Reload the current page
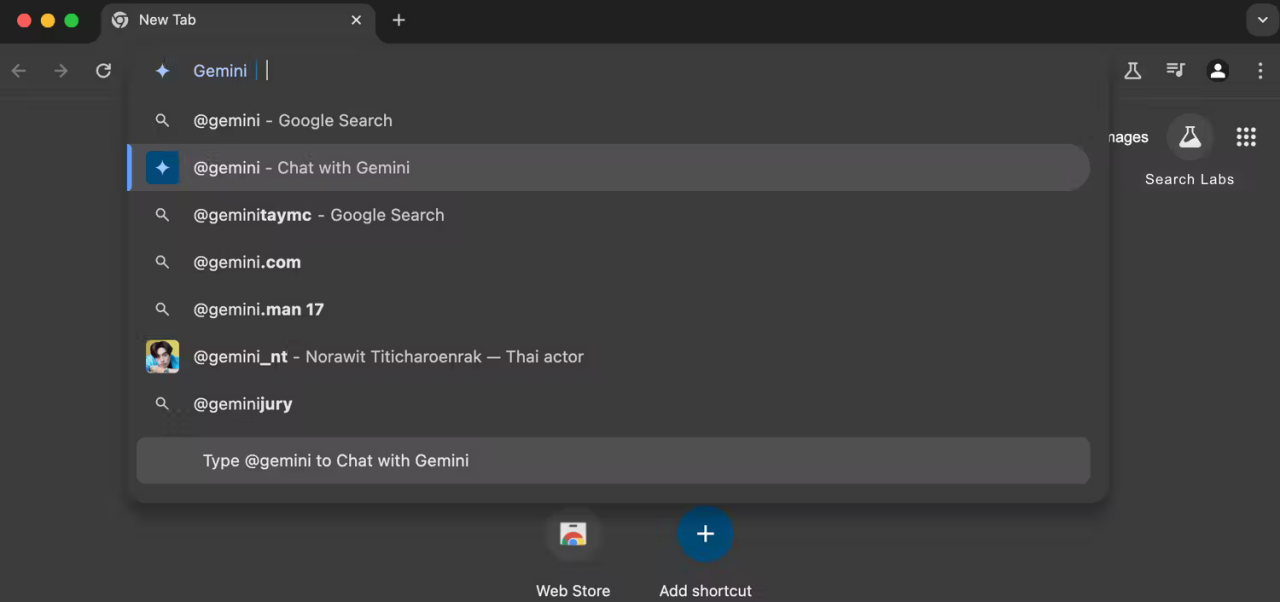 point(103,70)
